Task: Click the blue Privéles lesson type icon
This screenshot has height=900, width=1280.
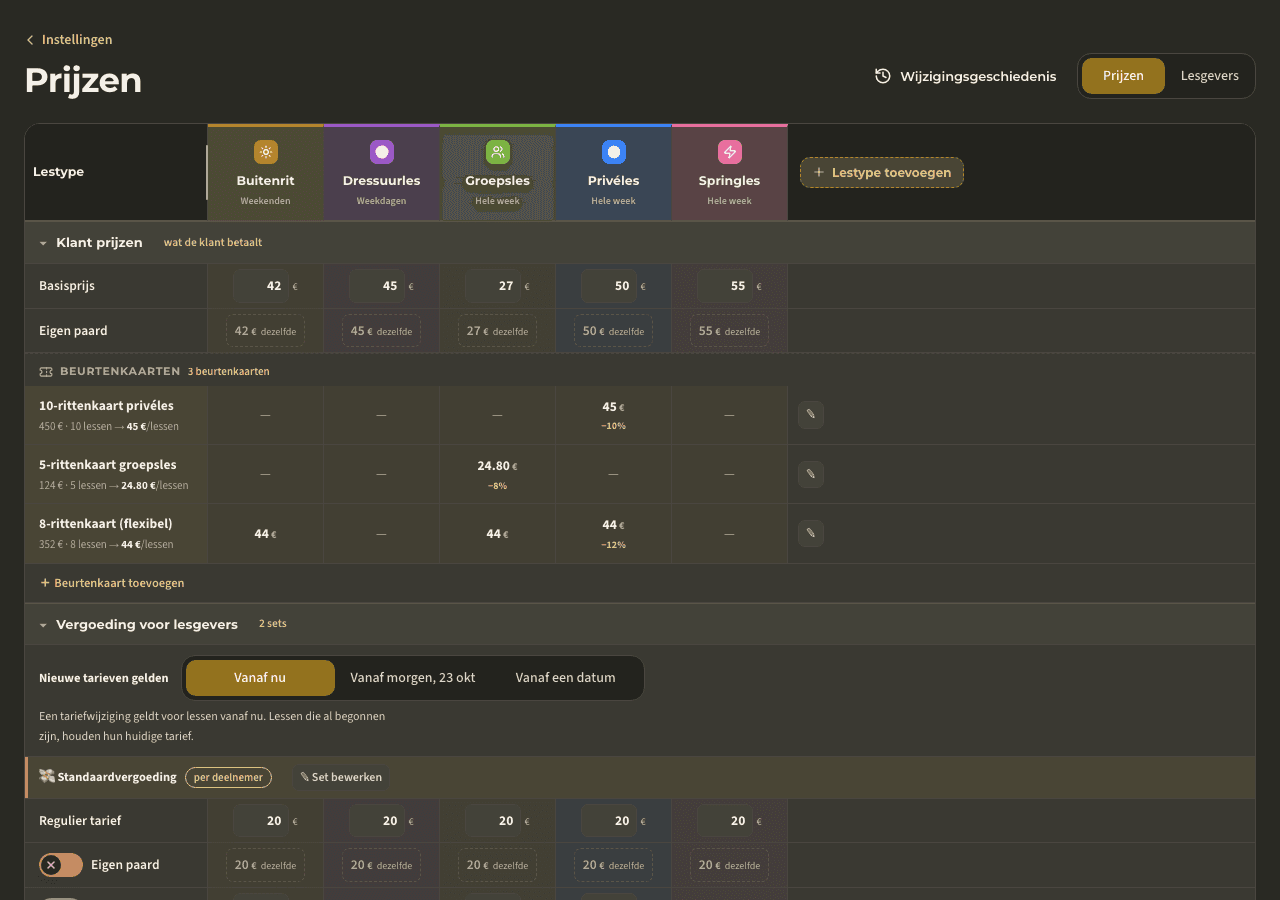Action: [613, 152]
